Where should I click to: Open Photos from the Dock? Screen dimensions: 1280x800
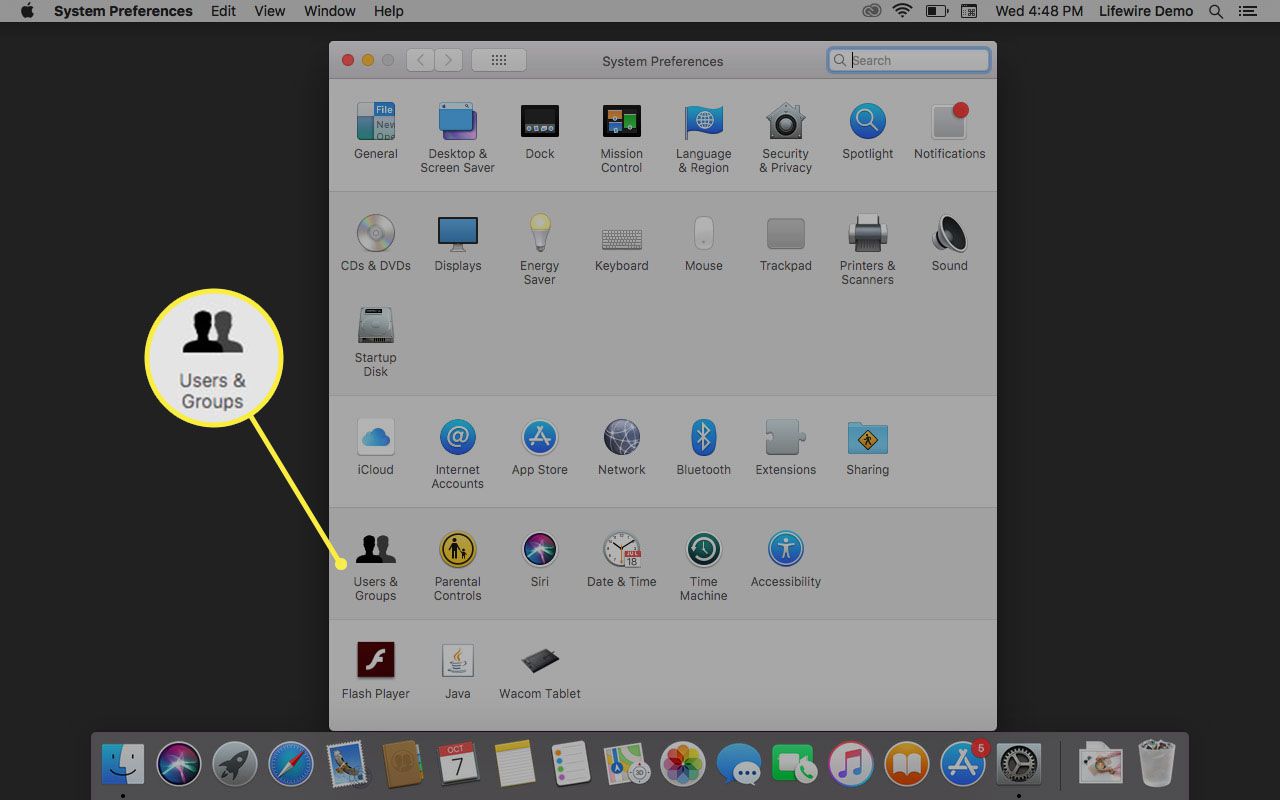pyautogui.click(x=683, y=764)
